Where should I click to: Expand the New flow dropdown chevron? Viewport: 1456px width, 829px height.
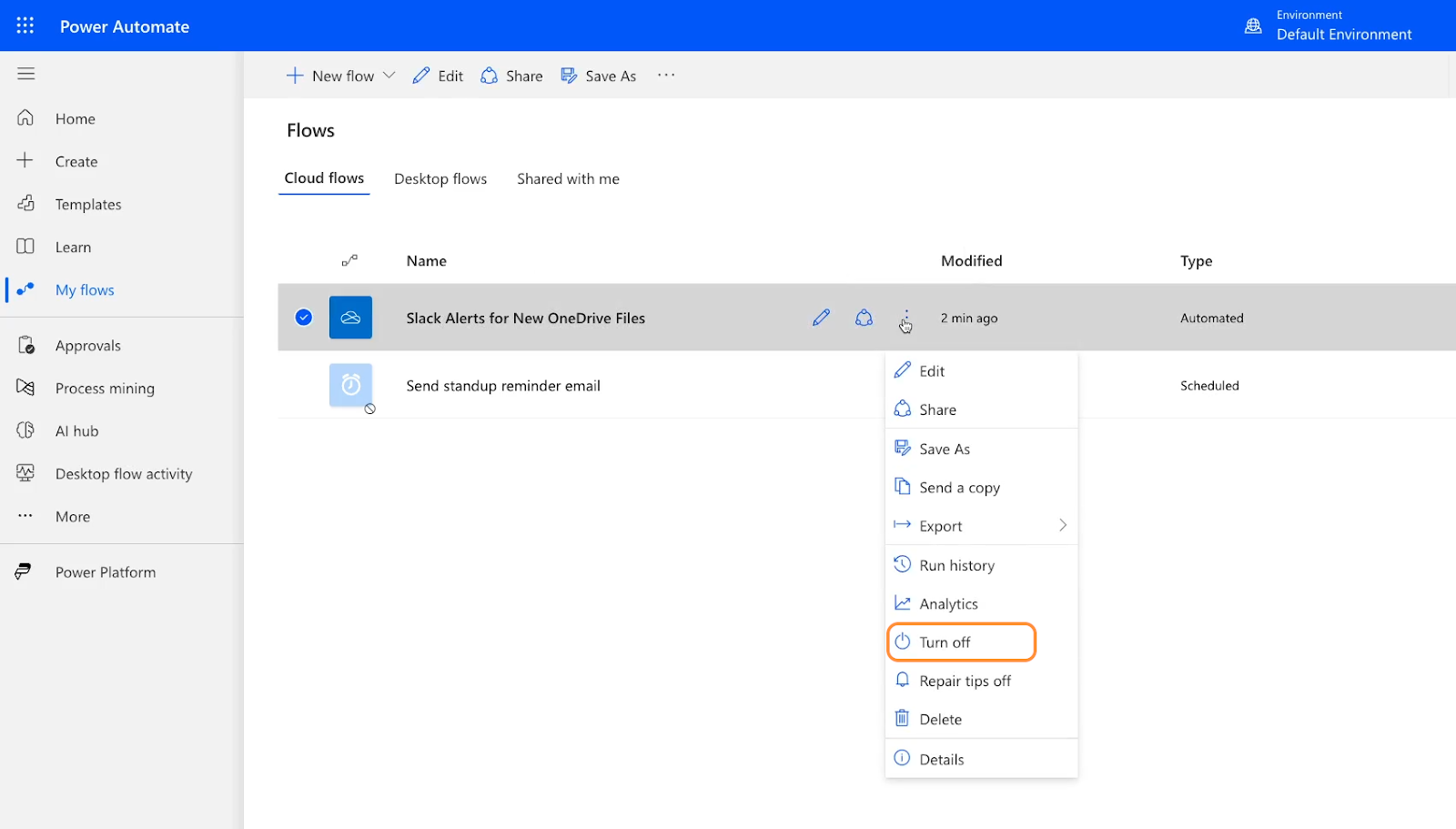(389, 76)
